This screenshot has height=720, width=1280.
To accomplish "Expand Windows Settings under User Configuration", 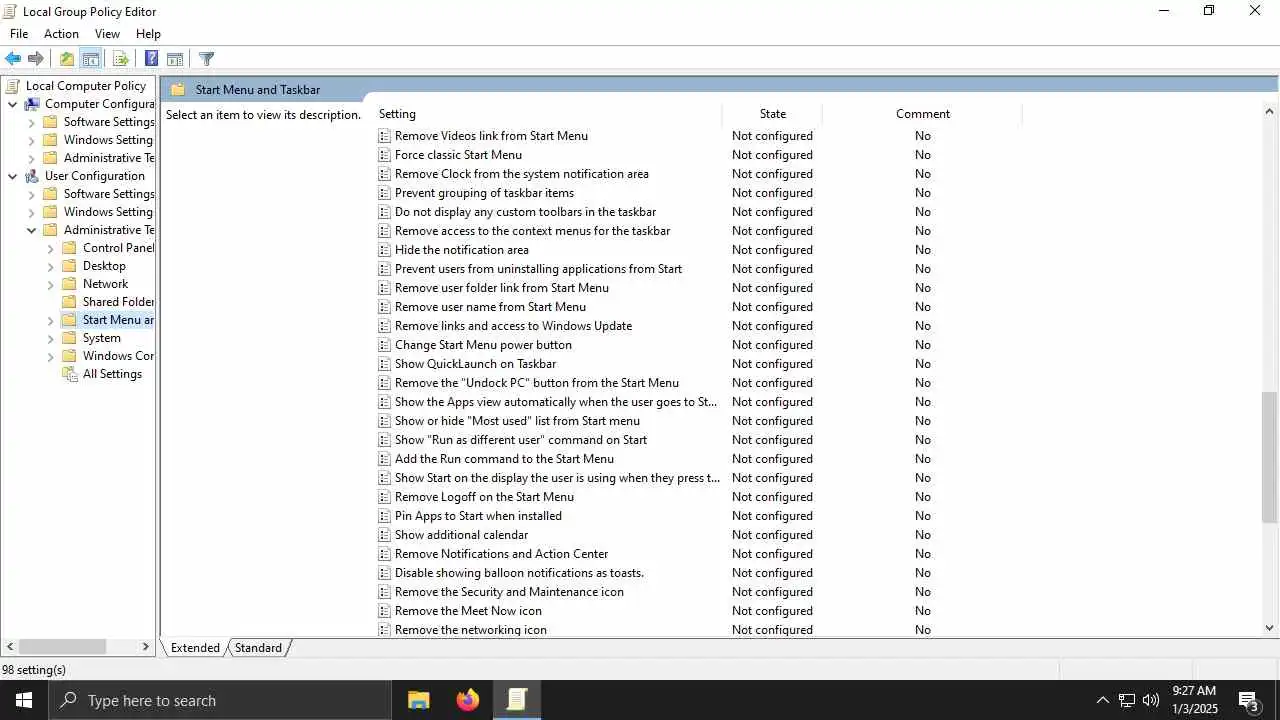I will tap(31, 212).
